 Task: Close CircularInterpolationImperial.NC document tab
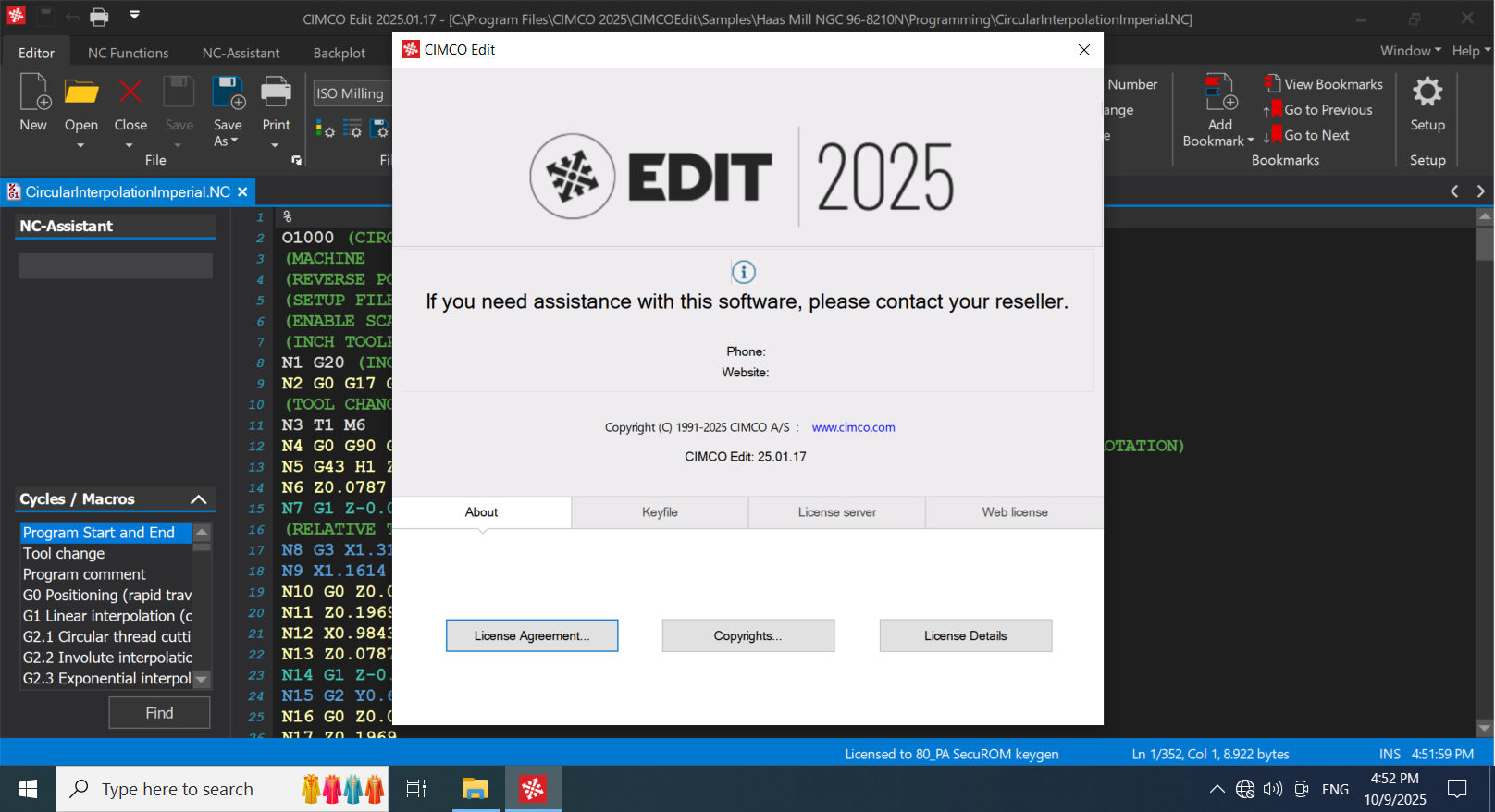click(x=242, y=192)
